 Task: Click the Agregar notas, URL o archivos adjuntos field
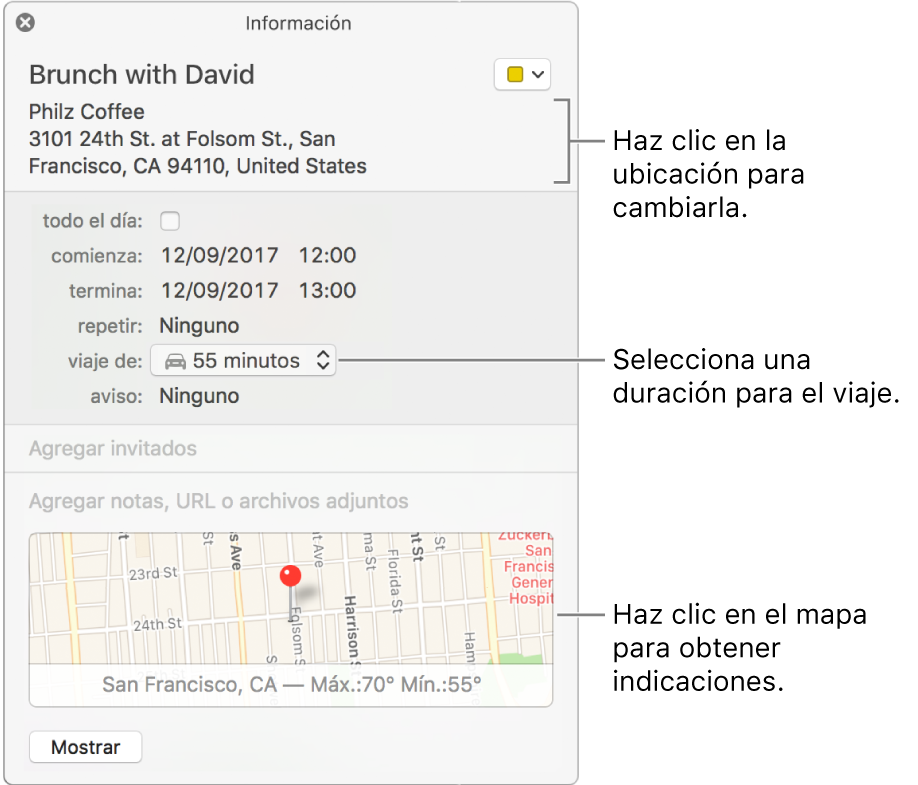(x=218, y=501)
